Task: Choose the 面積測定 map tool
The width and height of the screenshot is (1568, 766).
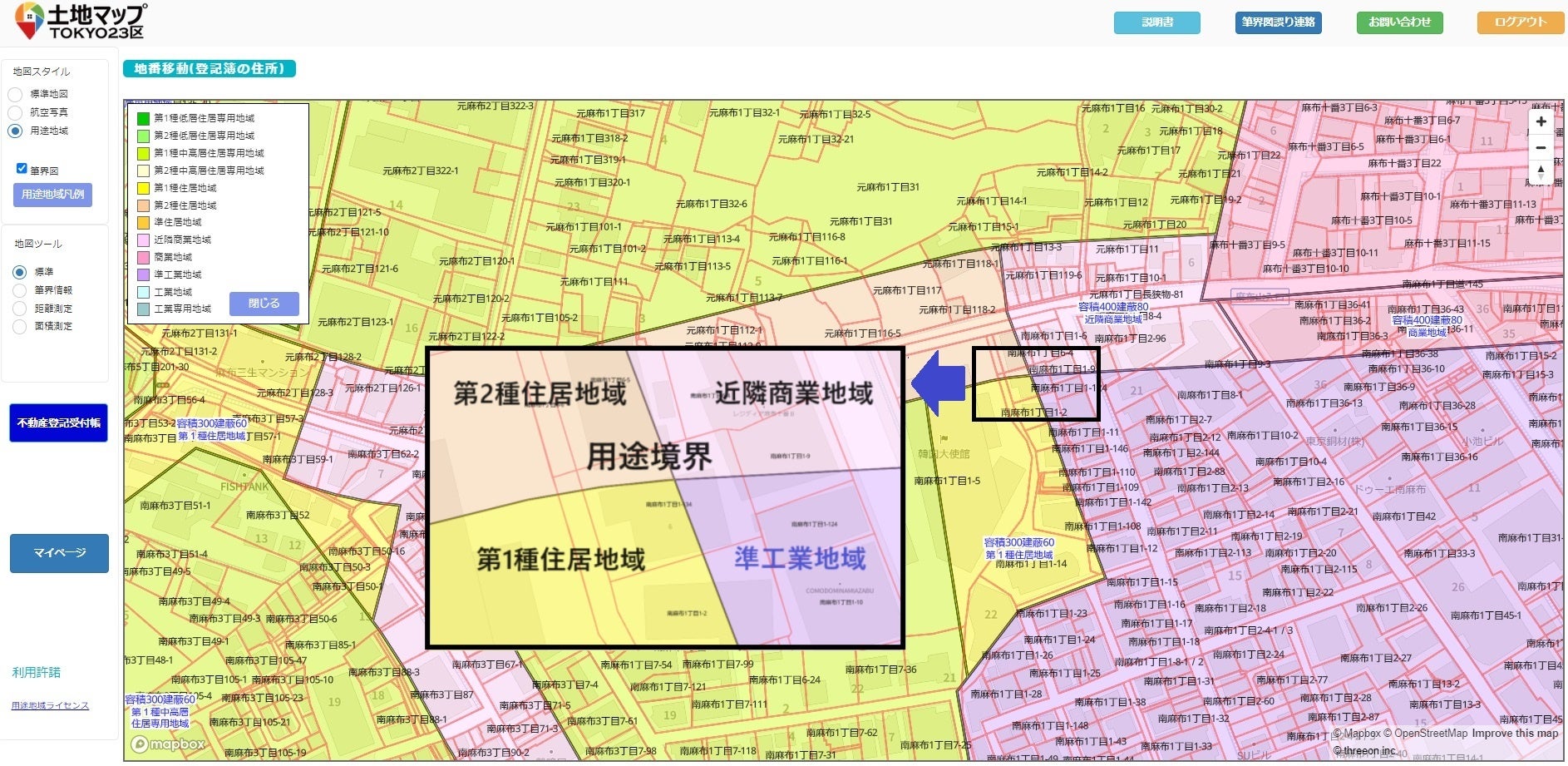Action: point(19,327)
